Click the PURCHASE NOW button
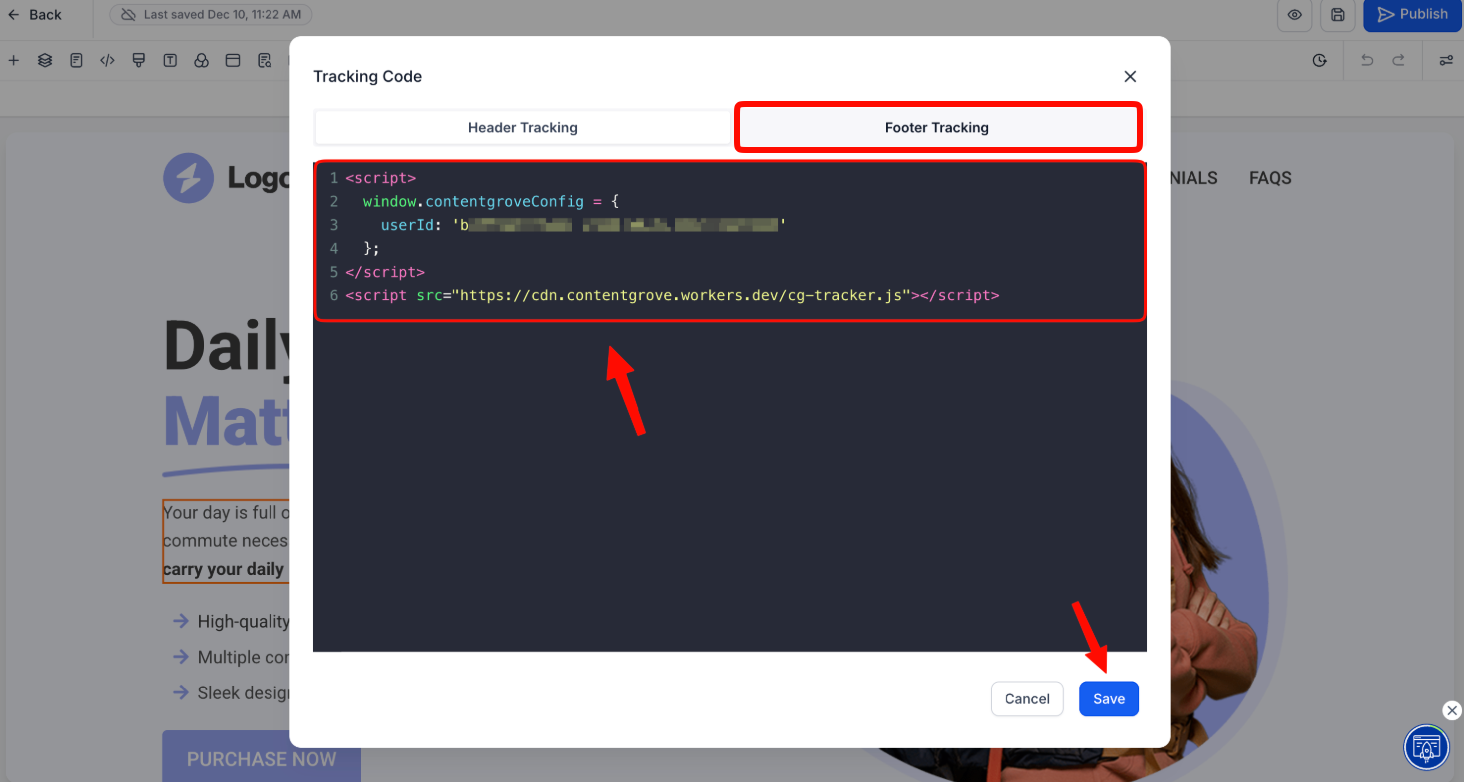The width and height of the screenshot is (1464, 782). point(261,759)
